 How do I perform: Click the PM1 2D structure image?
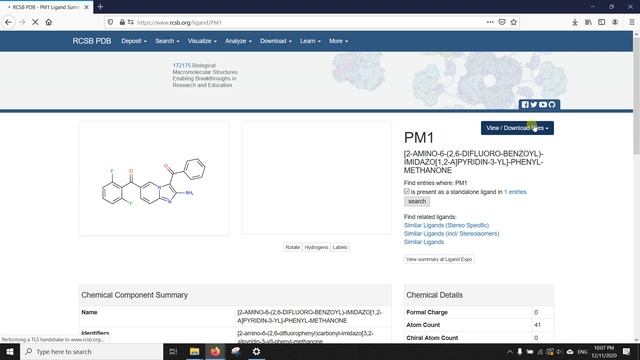point(154,178)
